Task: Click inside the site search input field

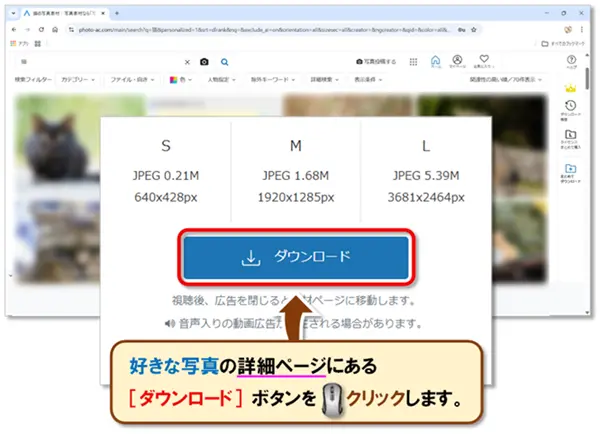Action: [100, 62]
